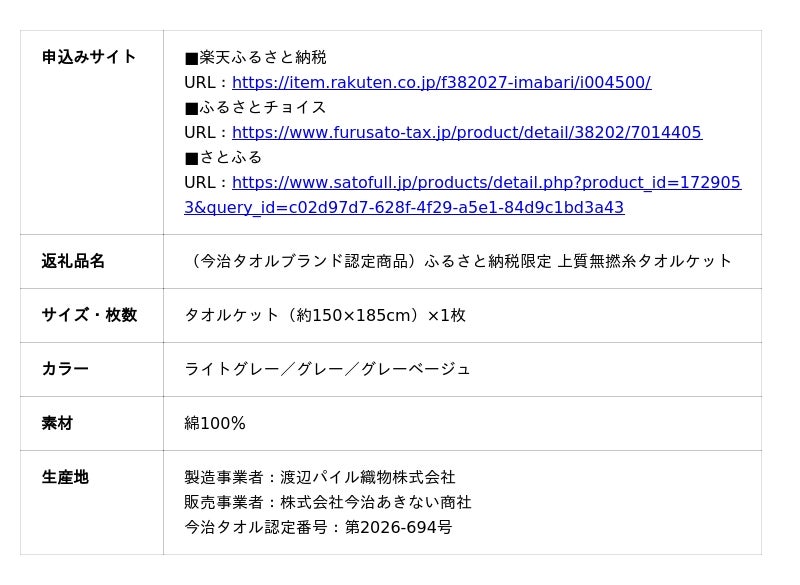This screenshot has width=800, height=585.
Task: Click the ■ふるさとチョイス heading text
Action: (x=255, y=108)
